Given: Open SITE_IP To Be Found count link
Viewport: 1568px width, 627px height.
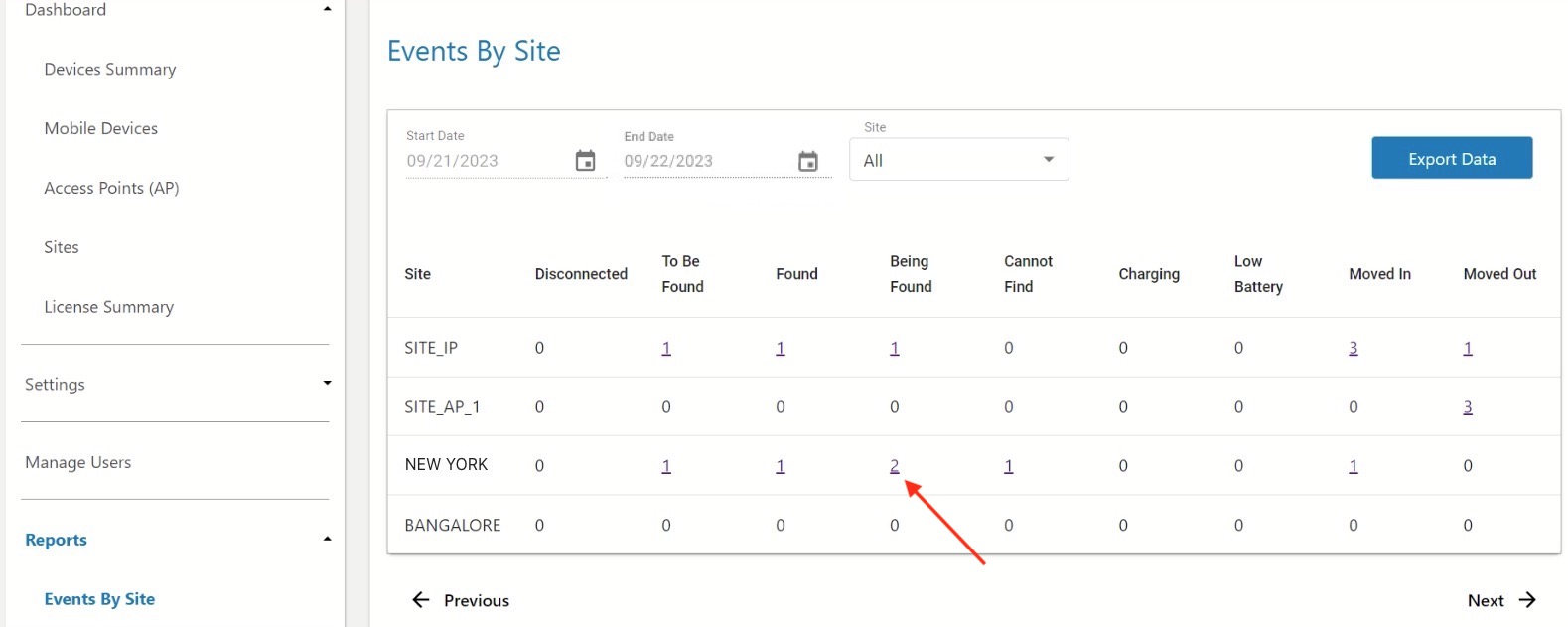Looking at the screenshot, I should click(x=666, y=348).
